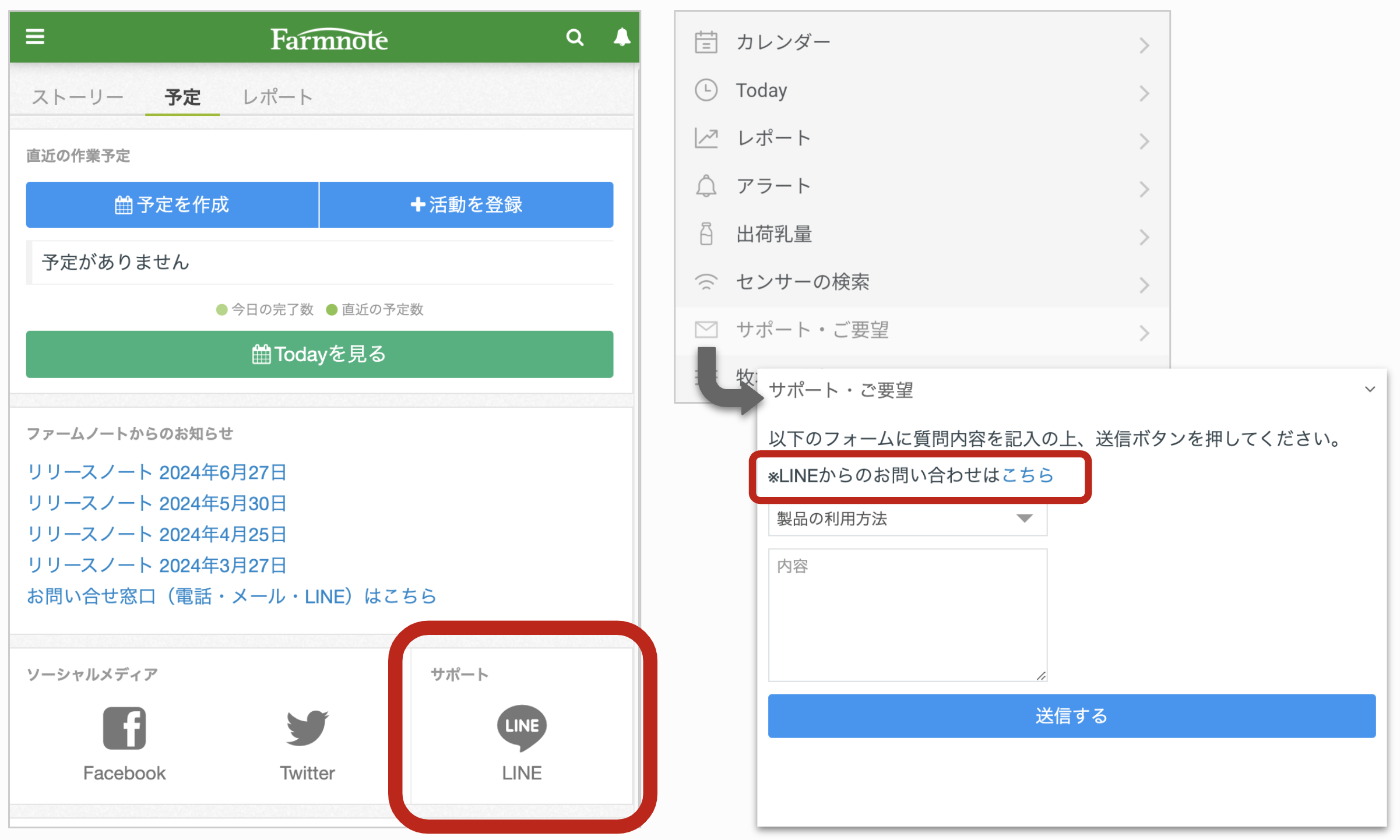1400x840 pixels.
Task: Click the bell icon beside アラート
Action: [706, 186]
